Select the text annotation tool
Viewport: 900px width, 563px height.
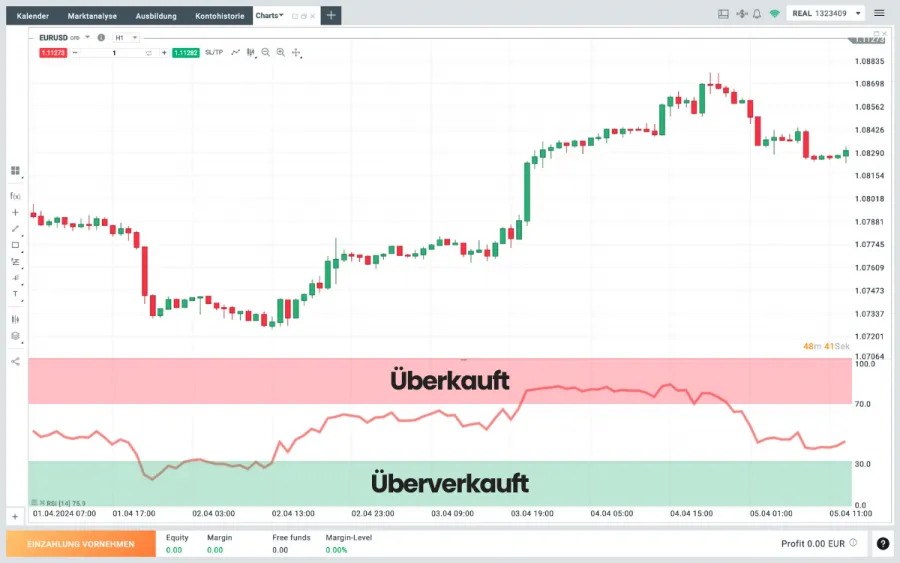tap(15, 294)
